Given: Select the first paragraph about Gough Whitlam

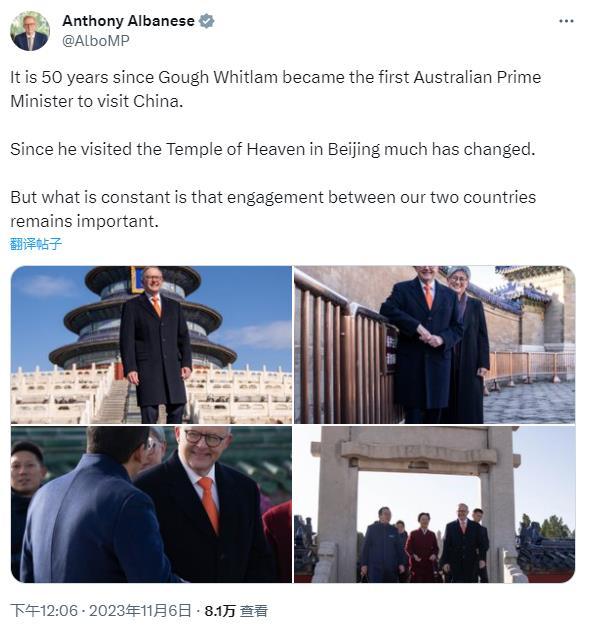Looking at the screenshot, I should 275,89.
